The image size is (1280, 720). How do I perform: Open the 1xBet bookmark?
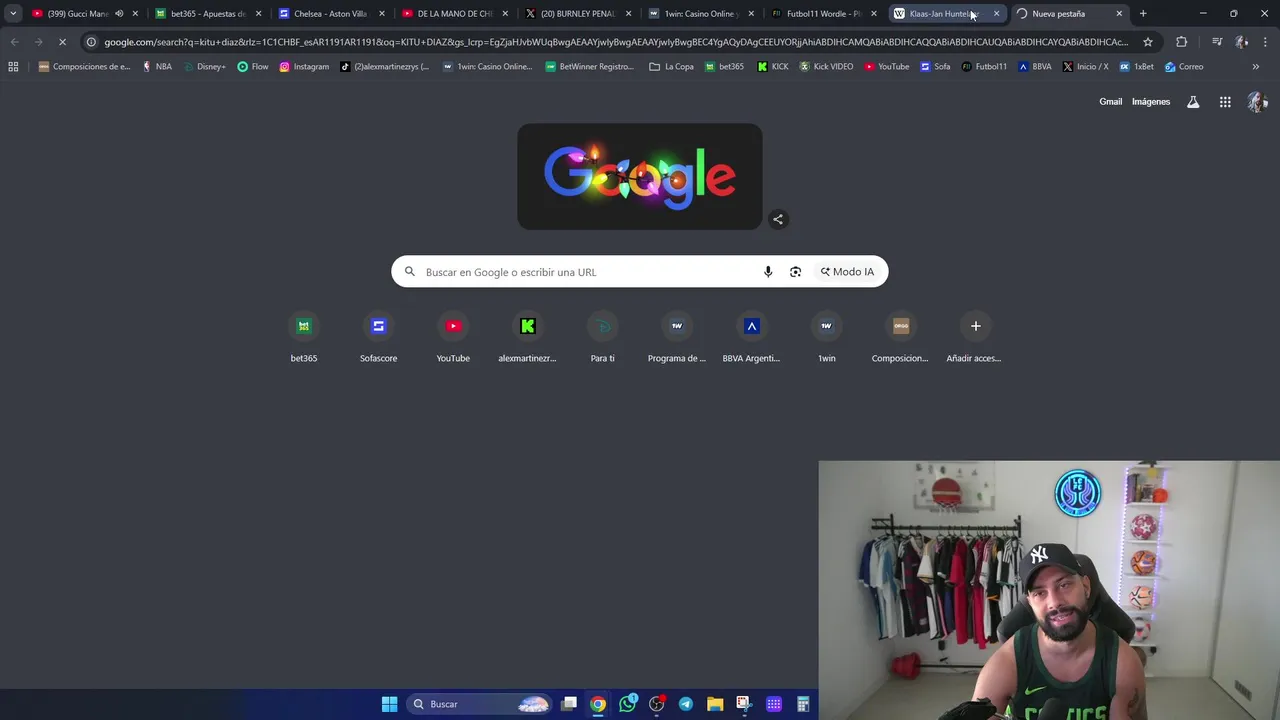[1136, 67]
